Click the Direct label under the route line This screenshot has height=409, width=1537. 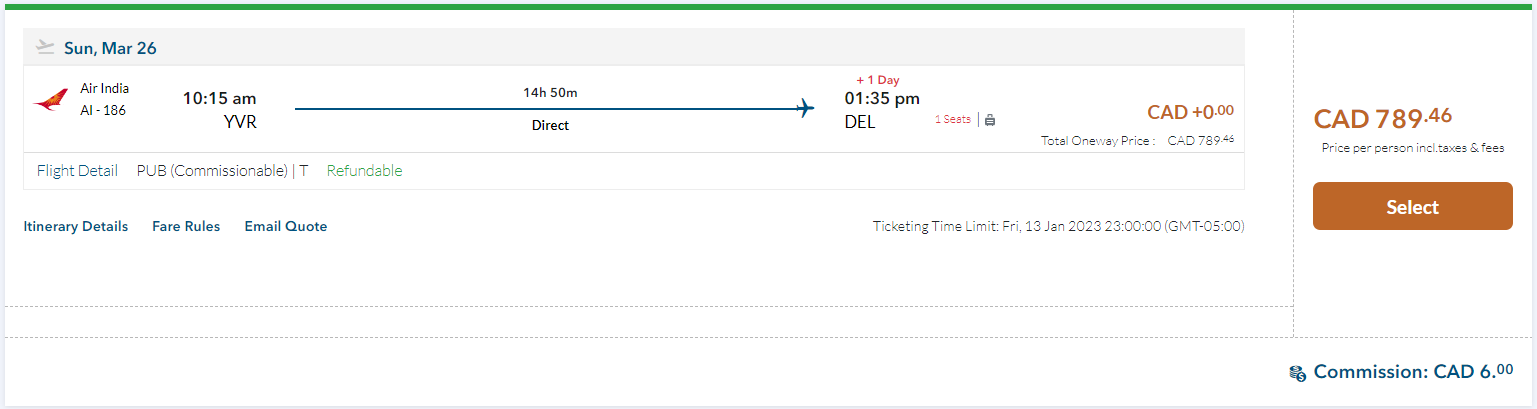click(550, 126)
